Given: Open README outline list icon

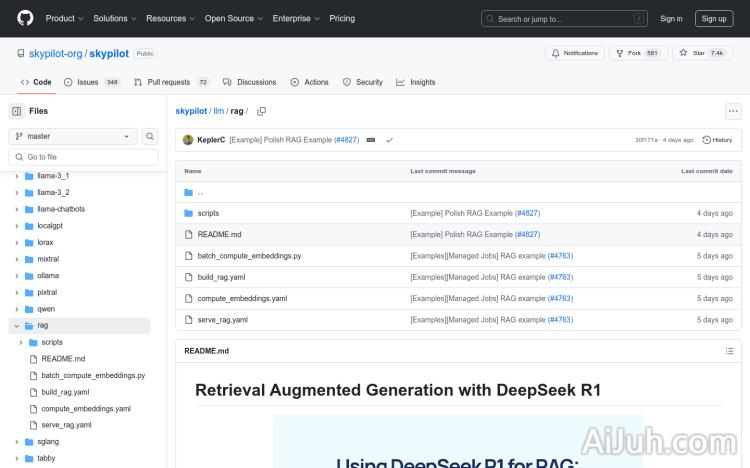Looking at the screenshot, I should (x=733, y=351).
